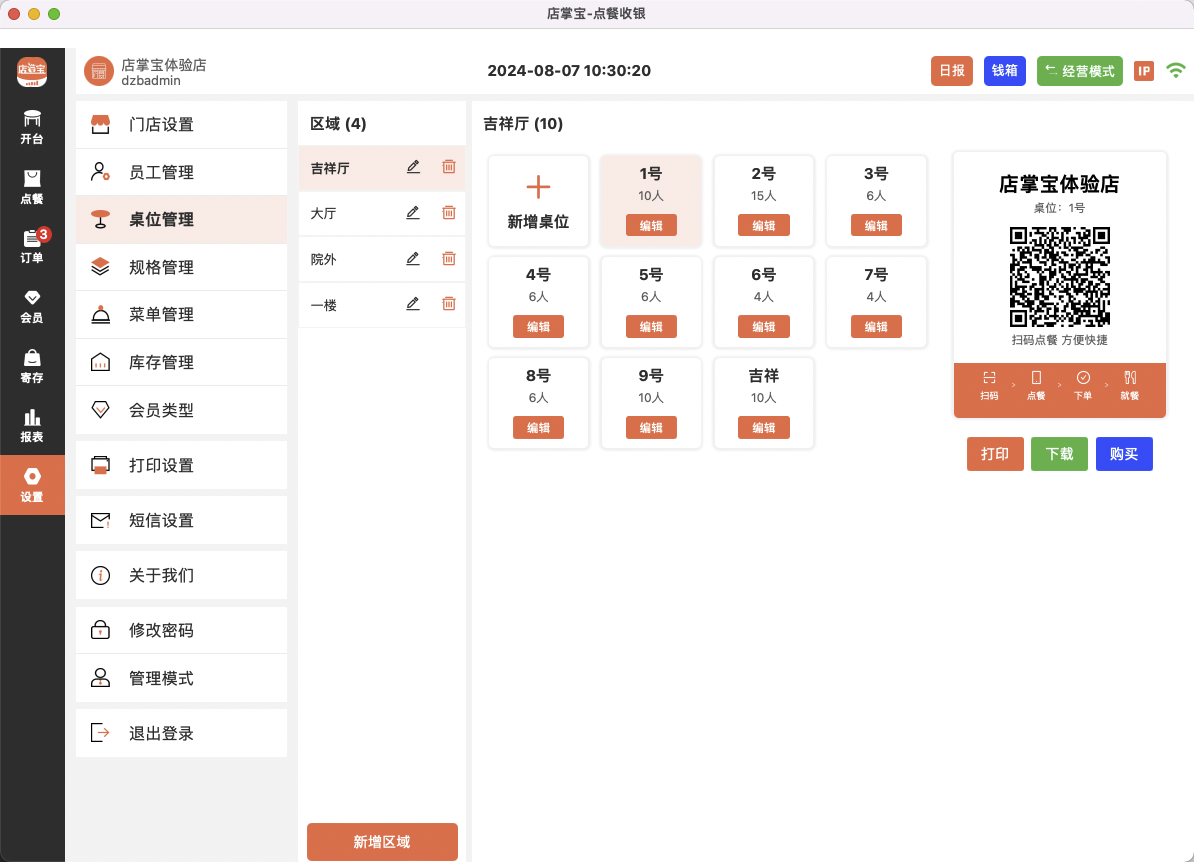Edit table 7号
Viewport: 1194px width, 862px height.
tap(876, 327)
